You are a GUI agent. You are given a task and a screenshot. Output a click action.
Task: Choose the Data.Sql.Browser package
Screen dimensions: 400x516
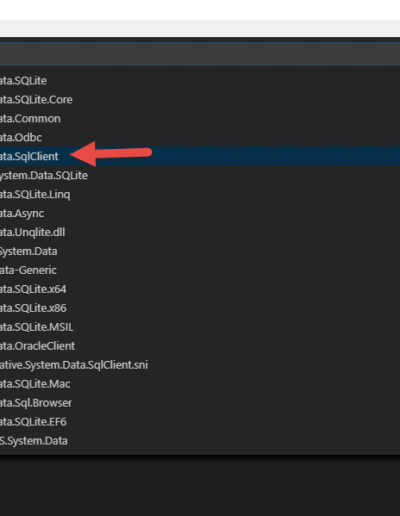[200, 403]
